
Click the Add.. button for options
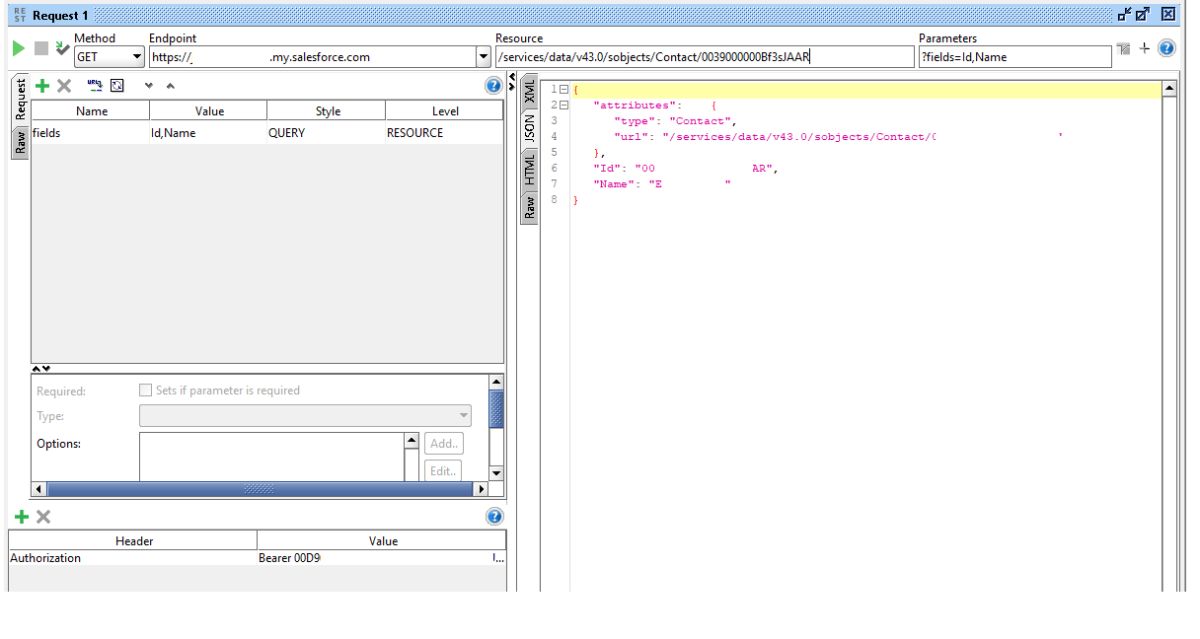[x=444, y=443]
